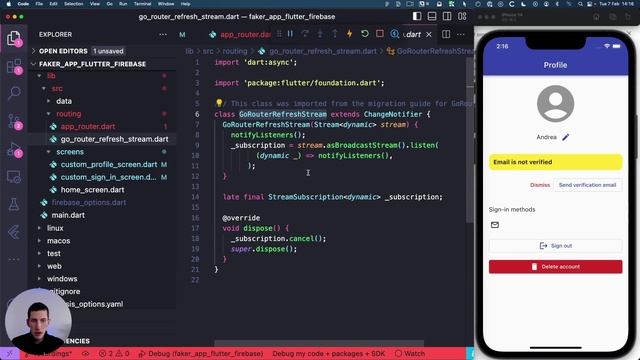Click Dismiss in the simulator Profile screen
This screenshot has width=640, height=360.
[x=540, y=185]
